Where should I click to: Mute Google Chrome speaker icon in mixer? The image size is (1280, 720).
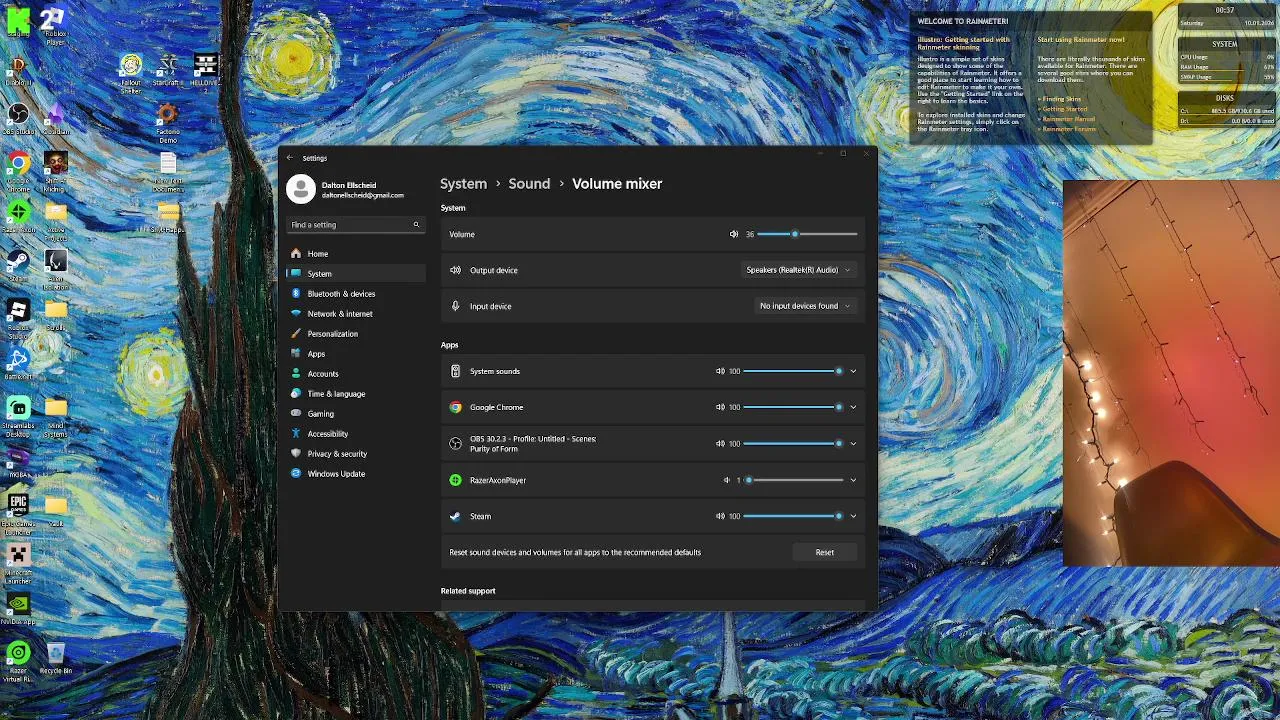point(720,407)
